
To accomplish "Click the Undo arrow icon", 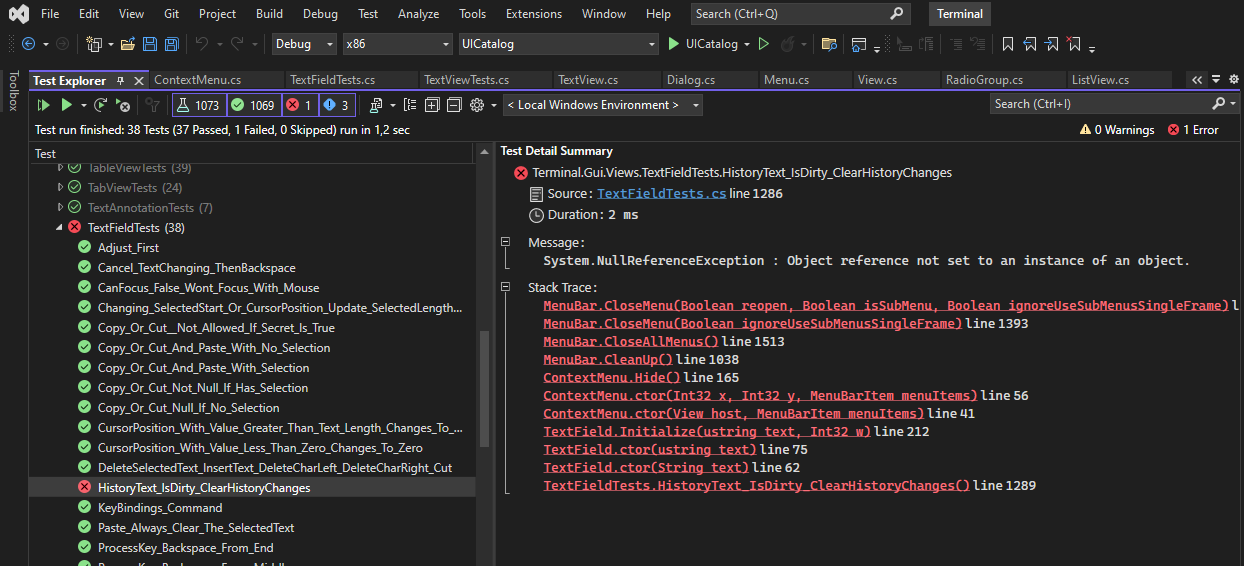I will 201,44.
